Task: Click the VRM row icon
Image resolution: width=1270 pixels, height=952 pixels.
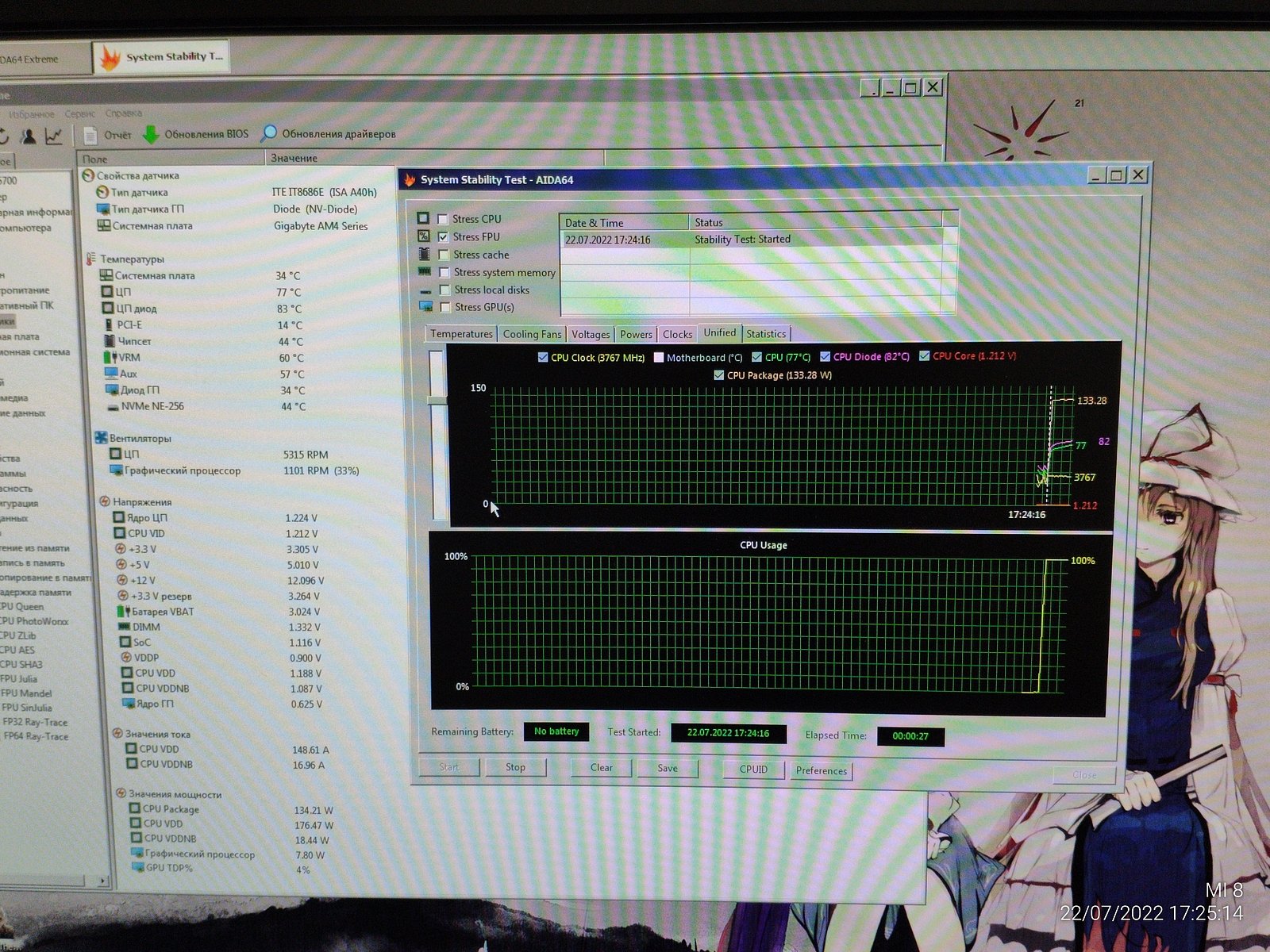Action: (110, 357)
